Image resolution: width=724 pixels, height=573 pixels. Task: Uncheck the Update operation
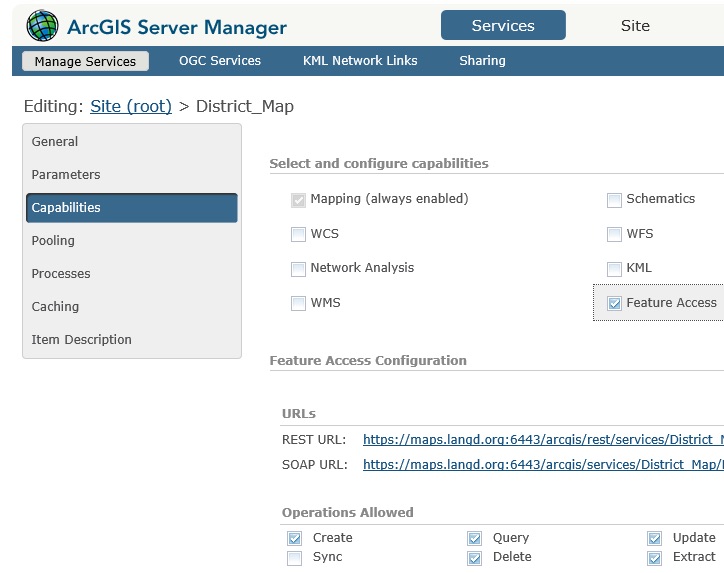click(x=654, y=538)
